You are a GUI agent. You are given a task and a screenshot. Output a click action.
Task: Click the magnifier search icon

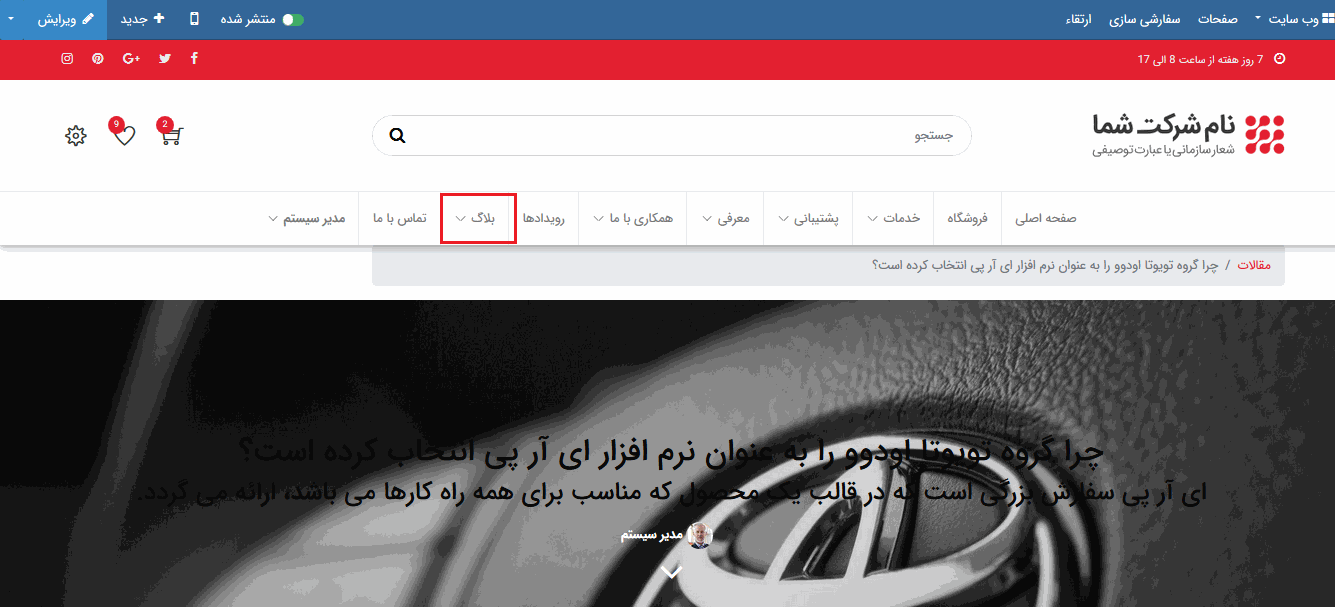point(398,135)
